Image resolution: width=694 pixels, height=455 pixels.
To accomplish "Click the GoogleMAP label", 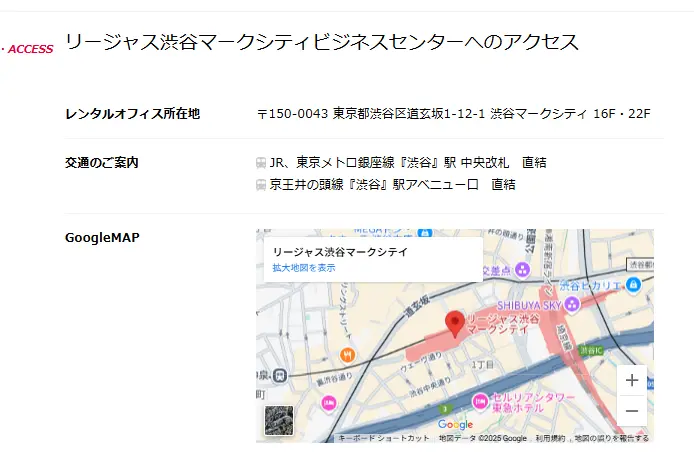I will (x=102, y=238).
